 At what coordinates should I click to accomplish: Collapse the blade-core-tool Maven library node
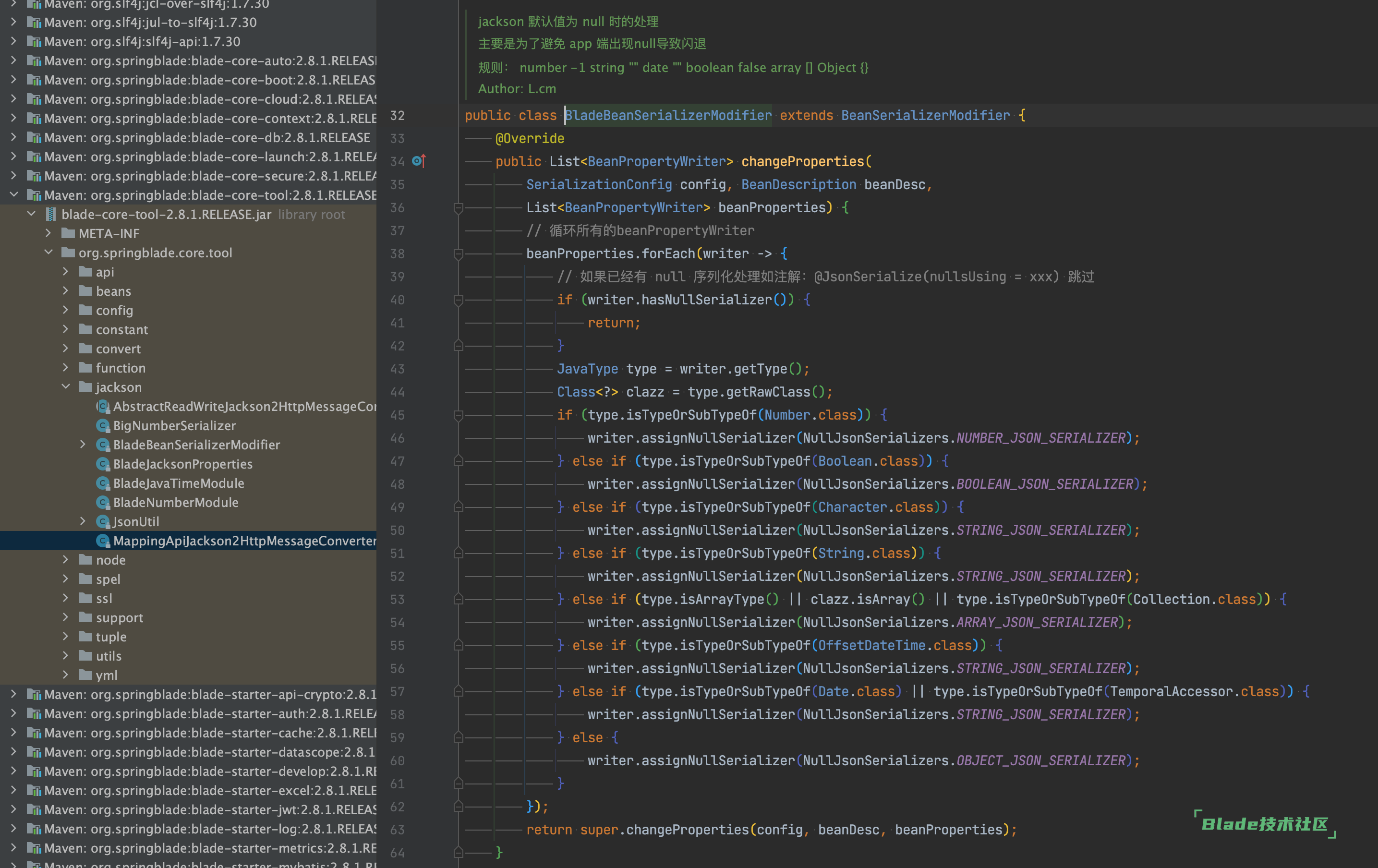[14, 195]
